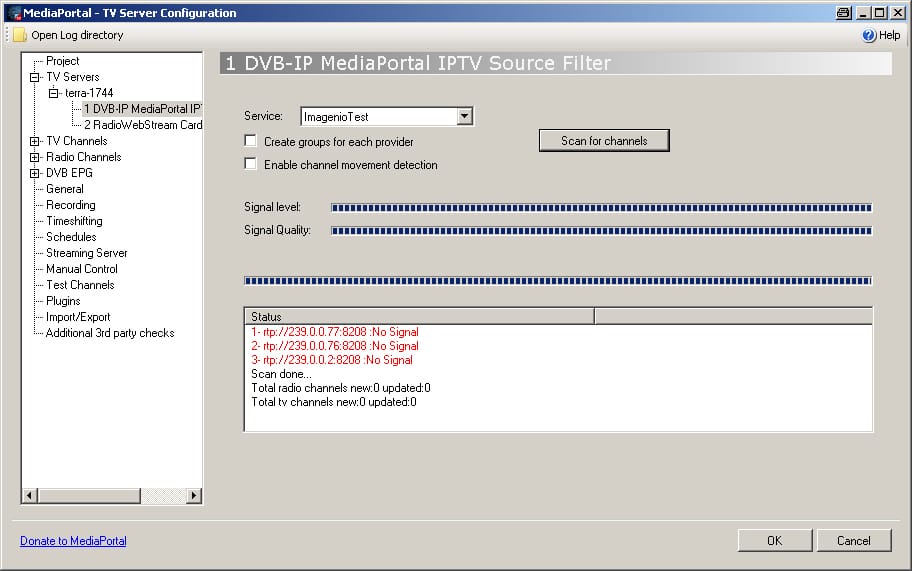This screenshot has width=912, height=571.
Task: Open the Service dropdown list
Action: point(464,117)
